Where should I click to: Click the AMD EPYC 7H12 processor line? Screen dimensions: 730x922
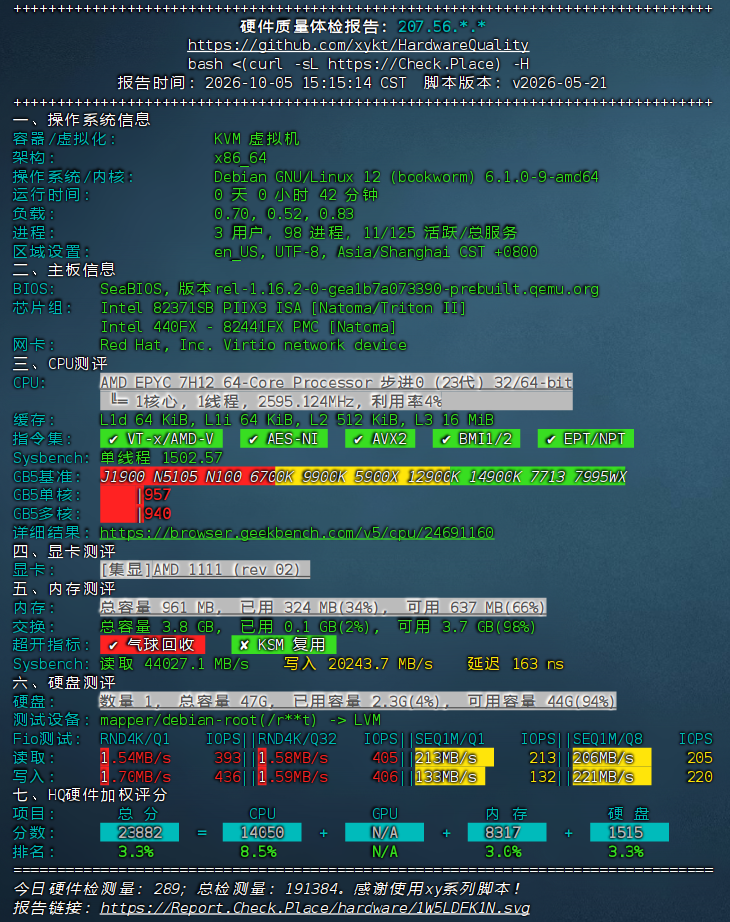pyautogui.click(x=336, y=383)
